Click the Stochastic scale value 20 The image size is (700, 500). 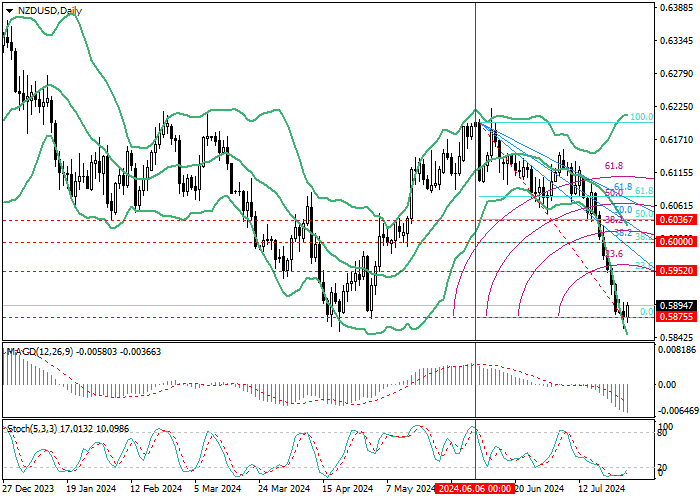point(662,467)
